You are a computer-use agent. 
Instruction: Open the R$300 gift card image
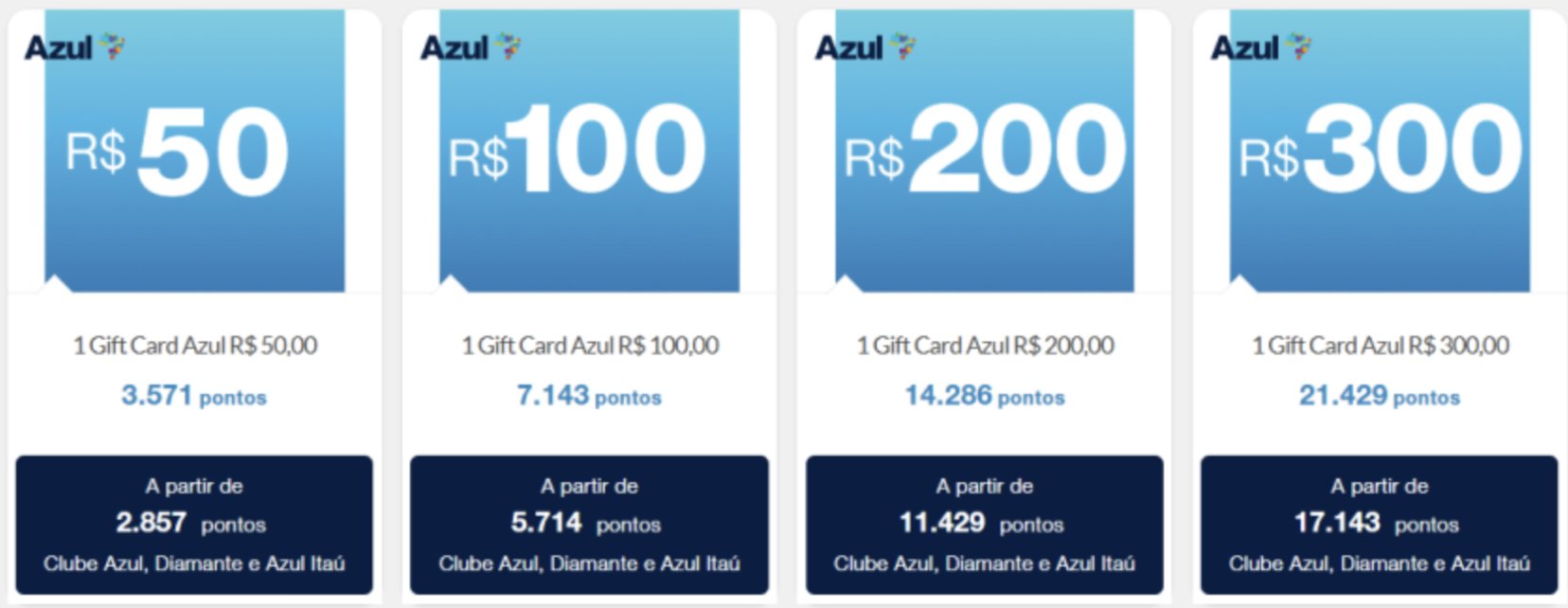(1380, 151)
